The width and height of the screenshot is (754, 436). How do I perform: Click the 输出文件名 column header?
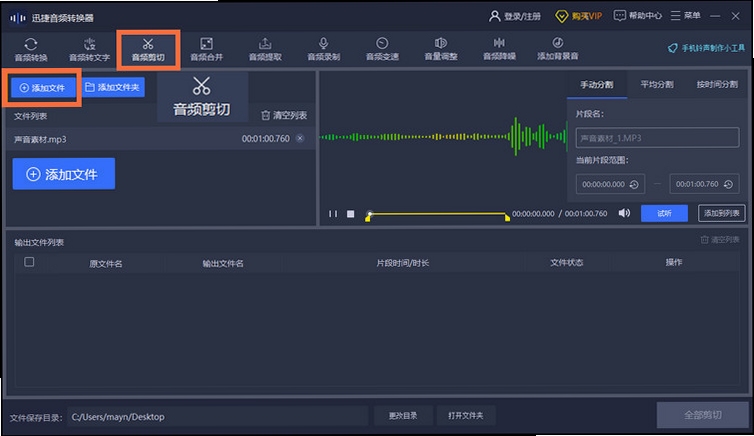click(x=223, y=263)
